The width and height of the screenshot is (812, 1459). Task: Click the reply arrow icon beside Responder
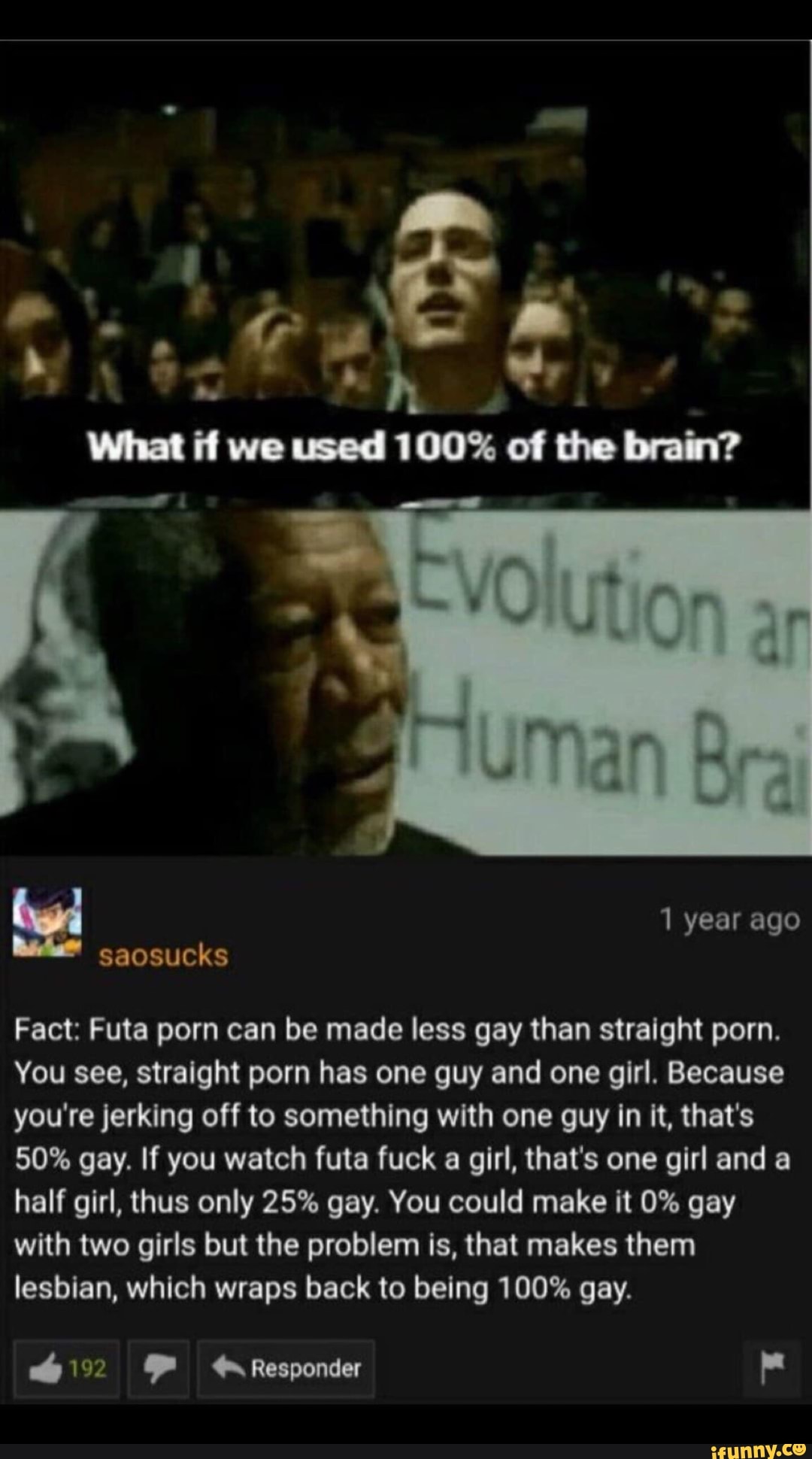(x=229, y=1368)
